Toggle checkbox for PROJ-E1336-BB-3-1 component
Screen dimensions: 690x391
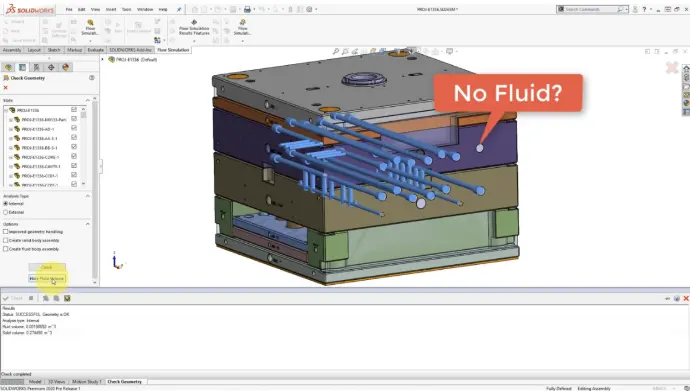[x=74, y=147]
